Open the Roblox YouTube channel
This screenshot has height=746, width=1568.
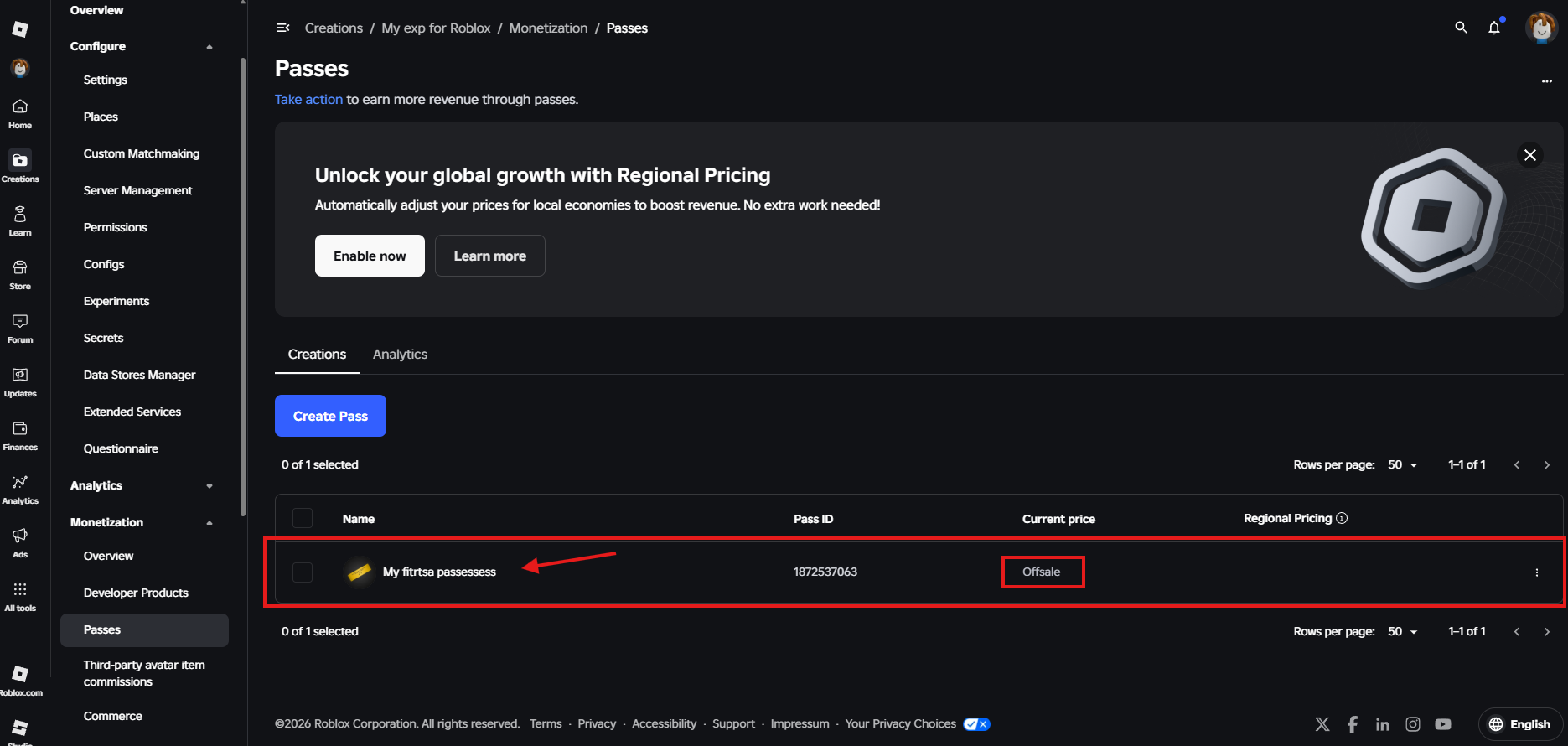1443,724
